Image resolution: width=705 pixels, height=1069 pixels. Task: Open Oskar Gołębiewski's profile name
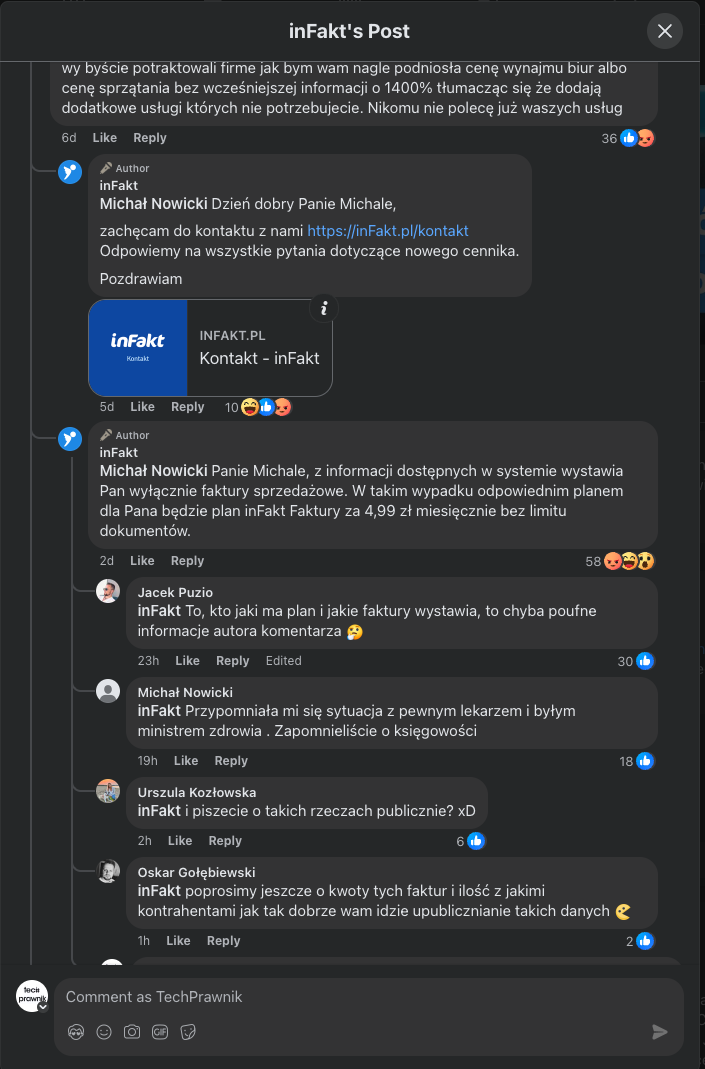tap(197, 872)
